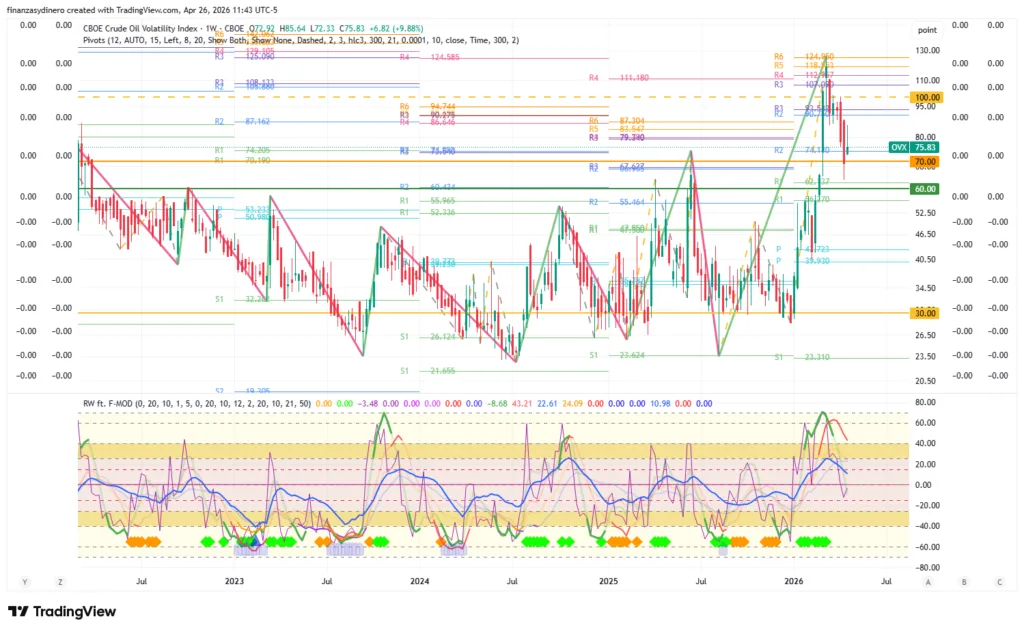Click the 'point' price scale unit label
The image size is (1024, 632).
[x=927, y=30]
